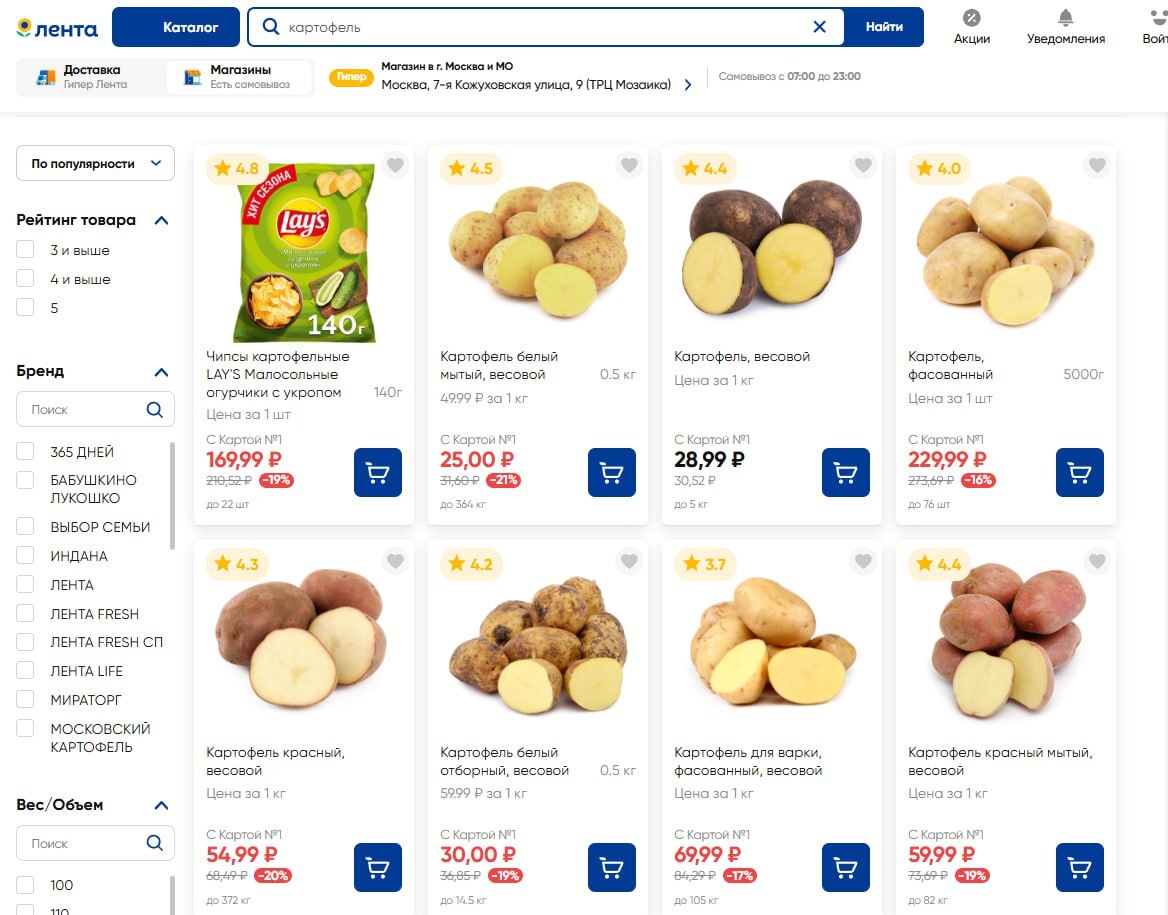Collapse the «Рейтинг товара» filter section
Image resolution: width=1168 pixels, height=915 pixels.
161,221
